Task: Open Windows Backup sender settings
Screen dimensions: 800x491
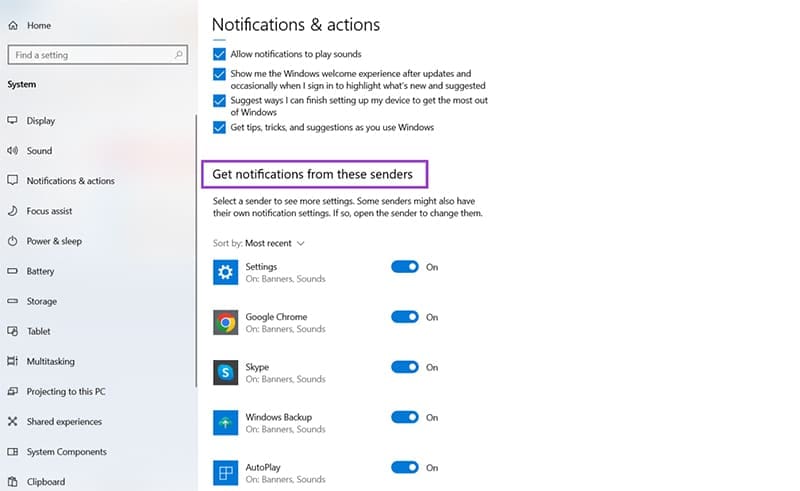Action: click(x=278, y=417)
